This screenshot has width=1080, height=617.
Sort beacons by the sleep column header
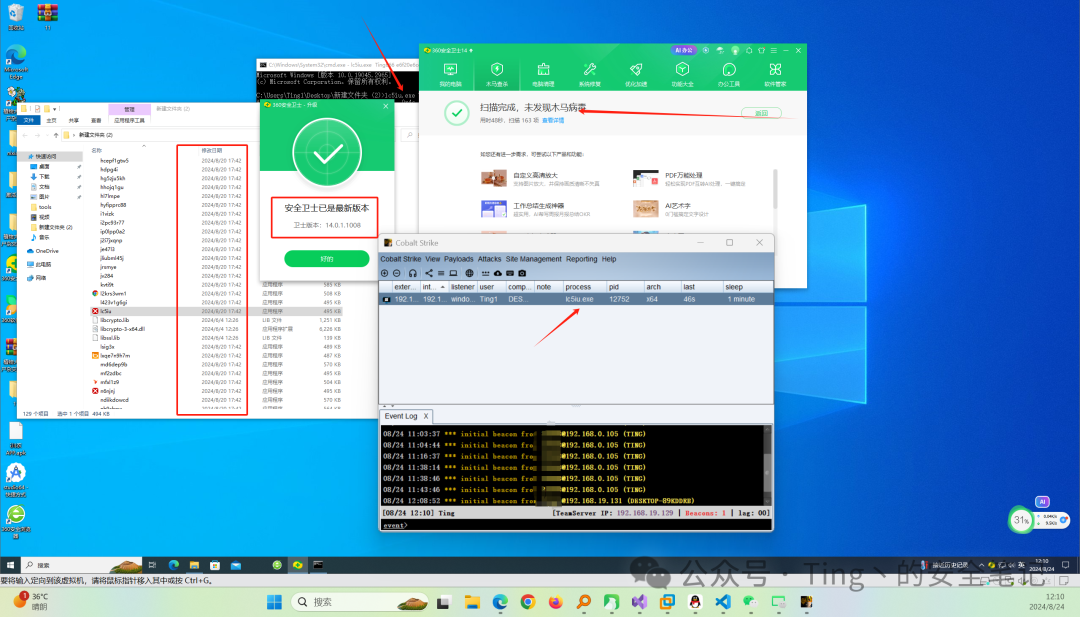(x=747, y=287)
